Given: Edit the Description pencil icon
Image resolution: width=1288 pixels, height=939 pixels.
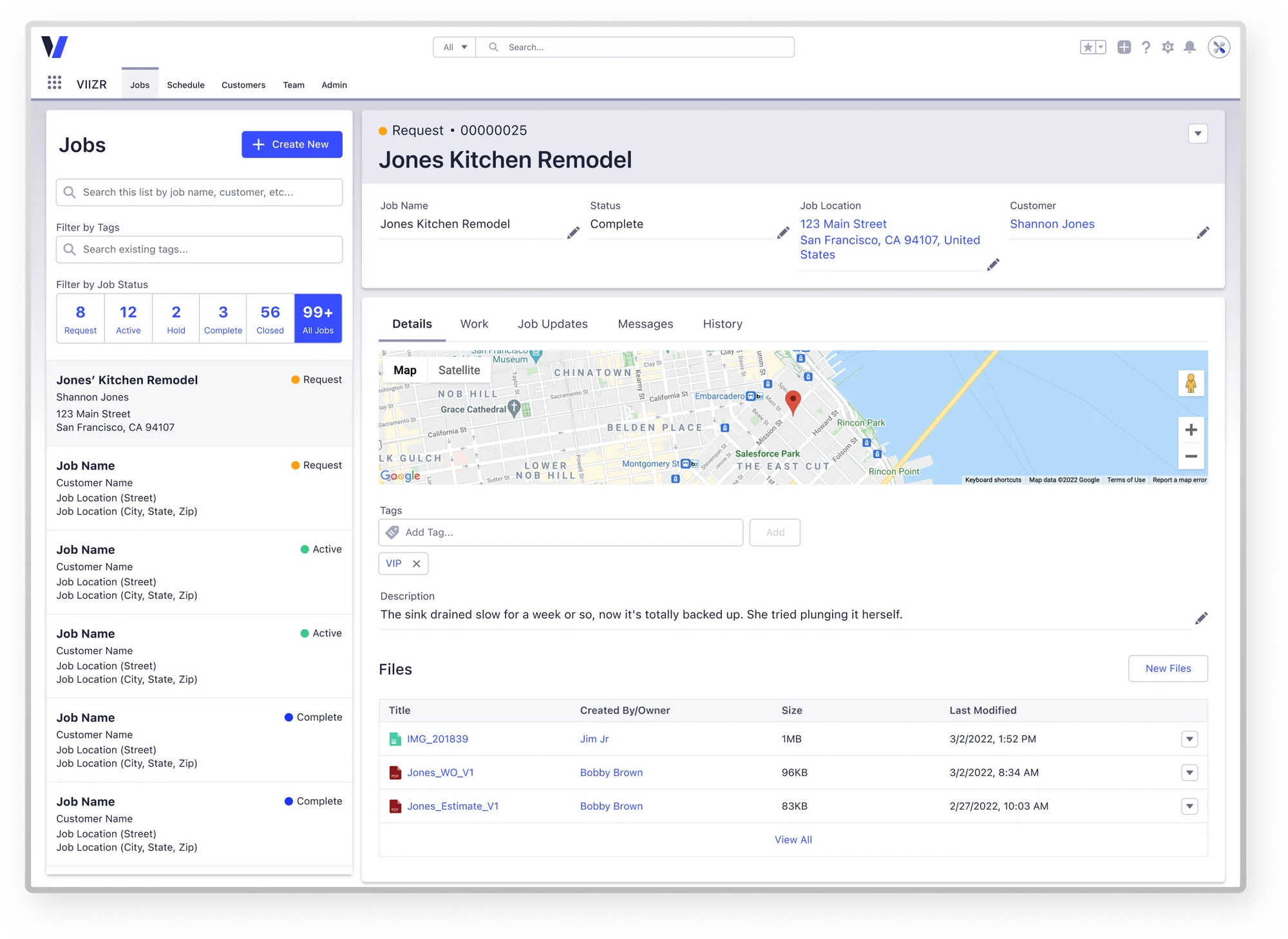Looking at the screenshot, I should click(x=1201, y=618).
